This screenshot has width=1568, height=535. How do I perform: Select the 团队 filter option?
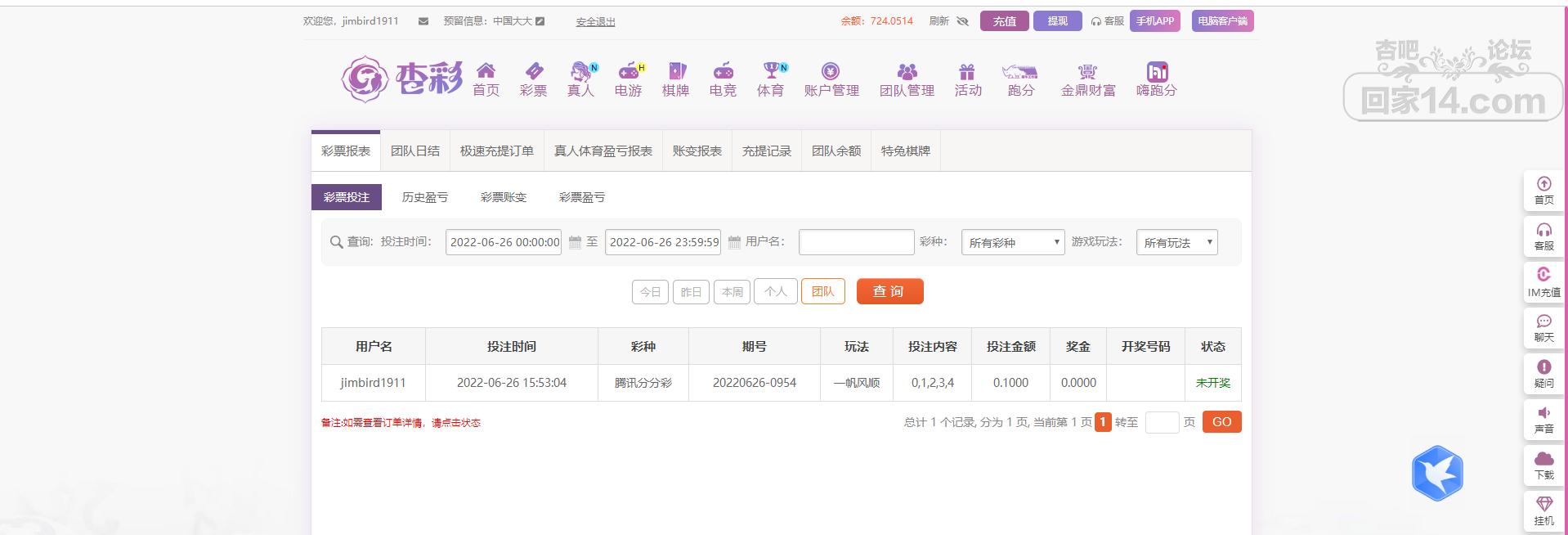pyautogui.click(x=822, y=292)
